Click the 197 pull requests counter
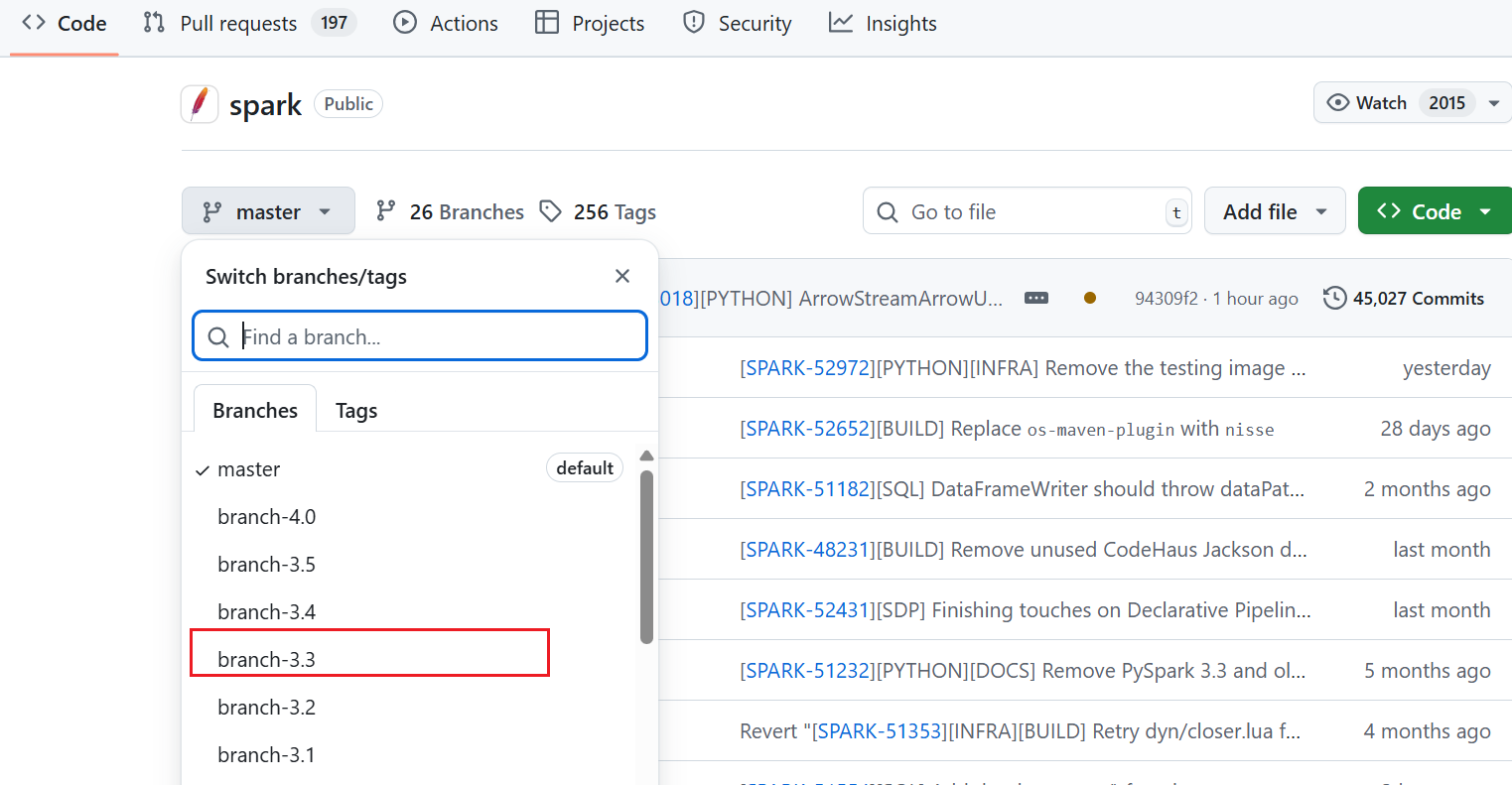The image size is (1512, 785). pos(334,23)
